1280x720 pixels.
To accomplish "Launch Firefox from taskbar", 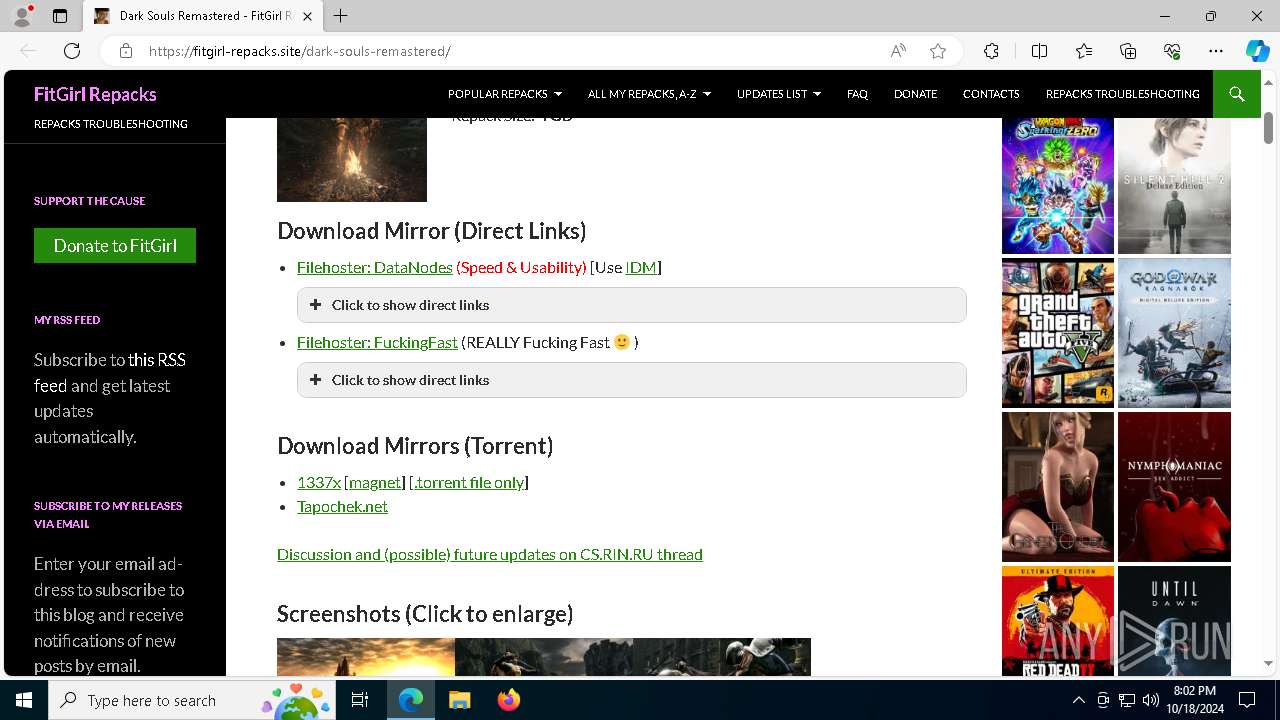I will pyautogui.click(x=508, y=700).
